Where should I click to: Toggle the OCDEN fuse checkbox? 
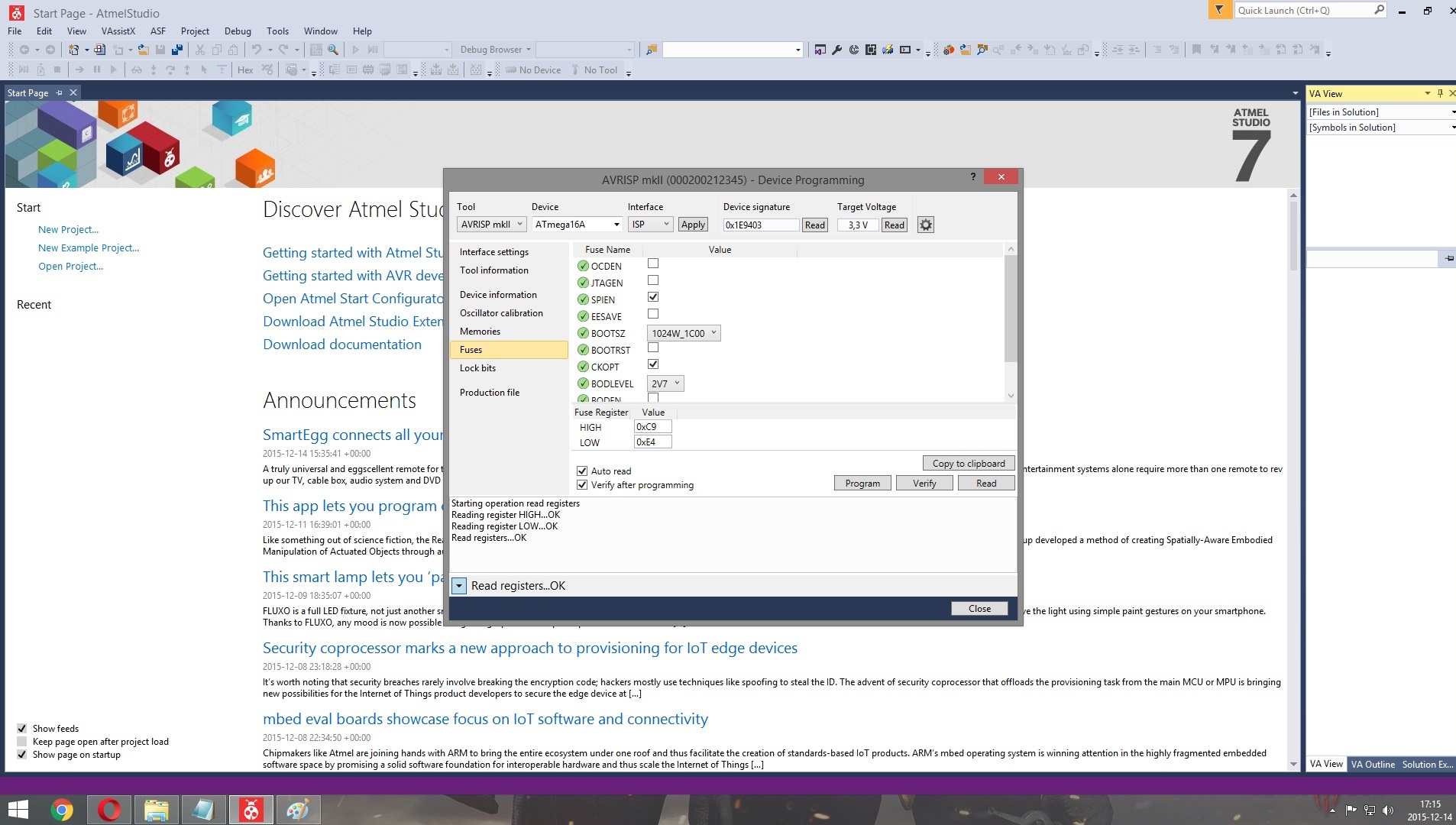point(653,264)
